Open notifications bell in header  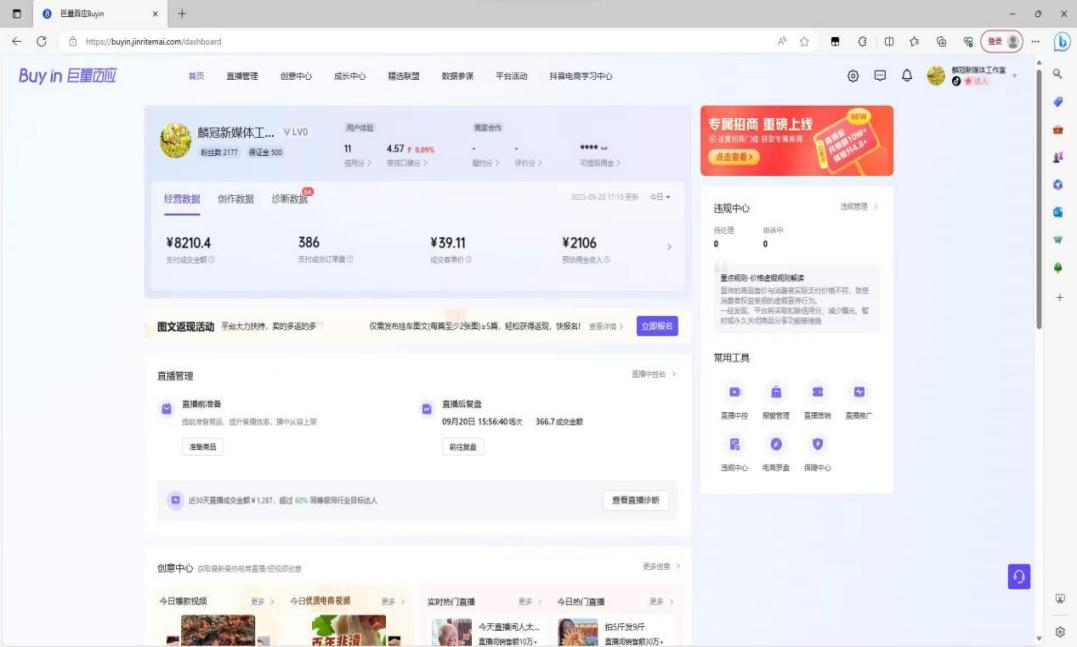(907, 76)
